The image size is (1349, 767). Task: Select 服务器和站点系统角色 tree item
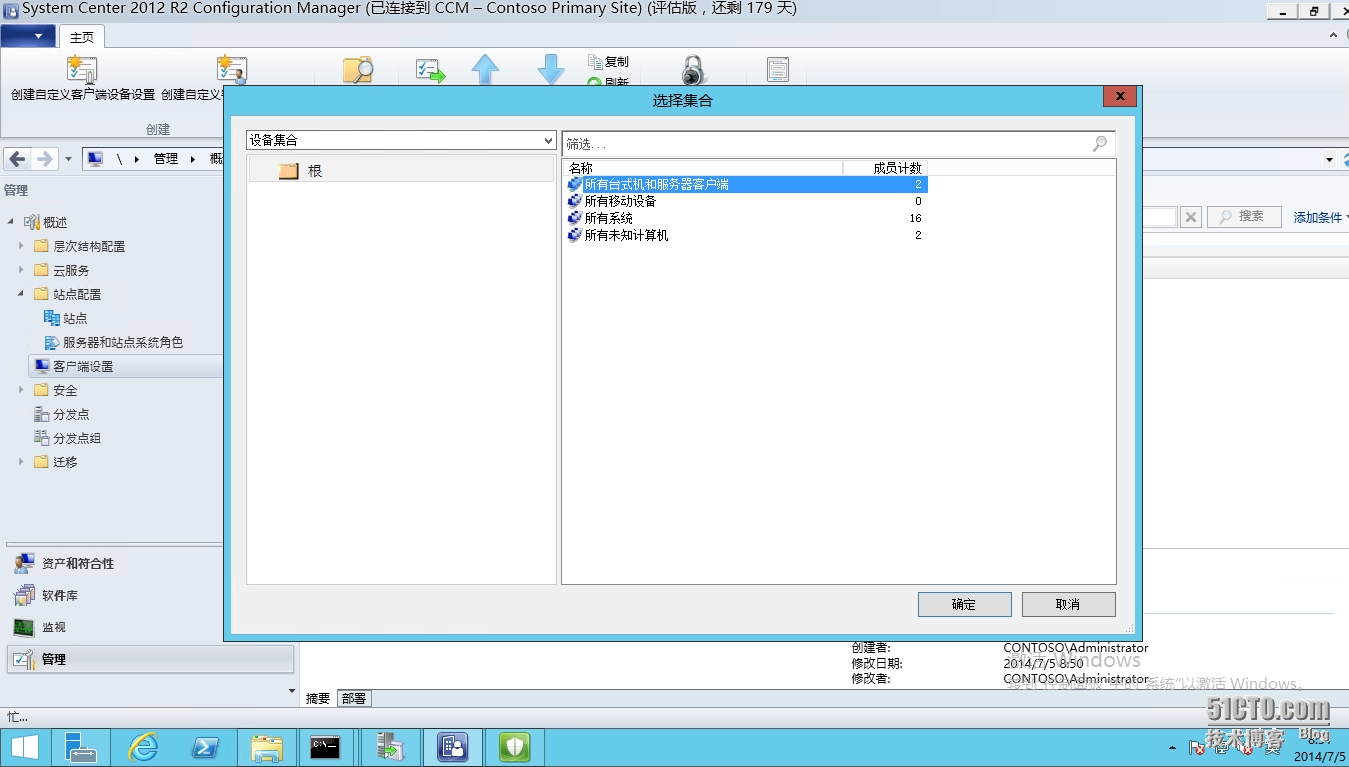click(x=114, y=342)
